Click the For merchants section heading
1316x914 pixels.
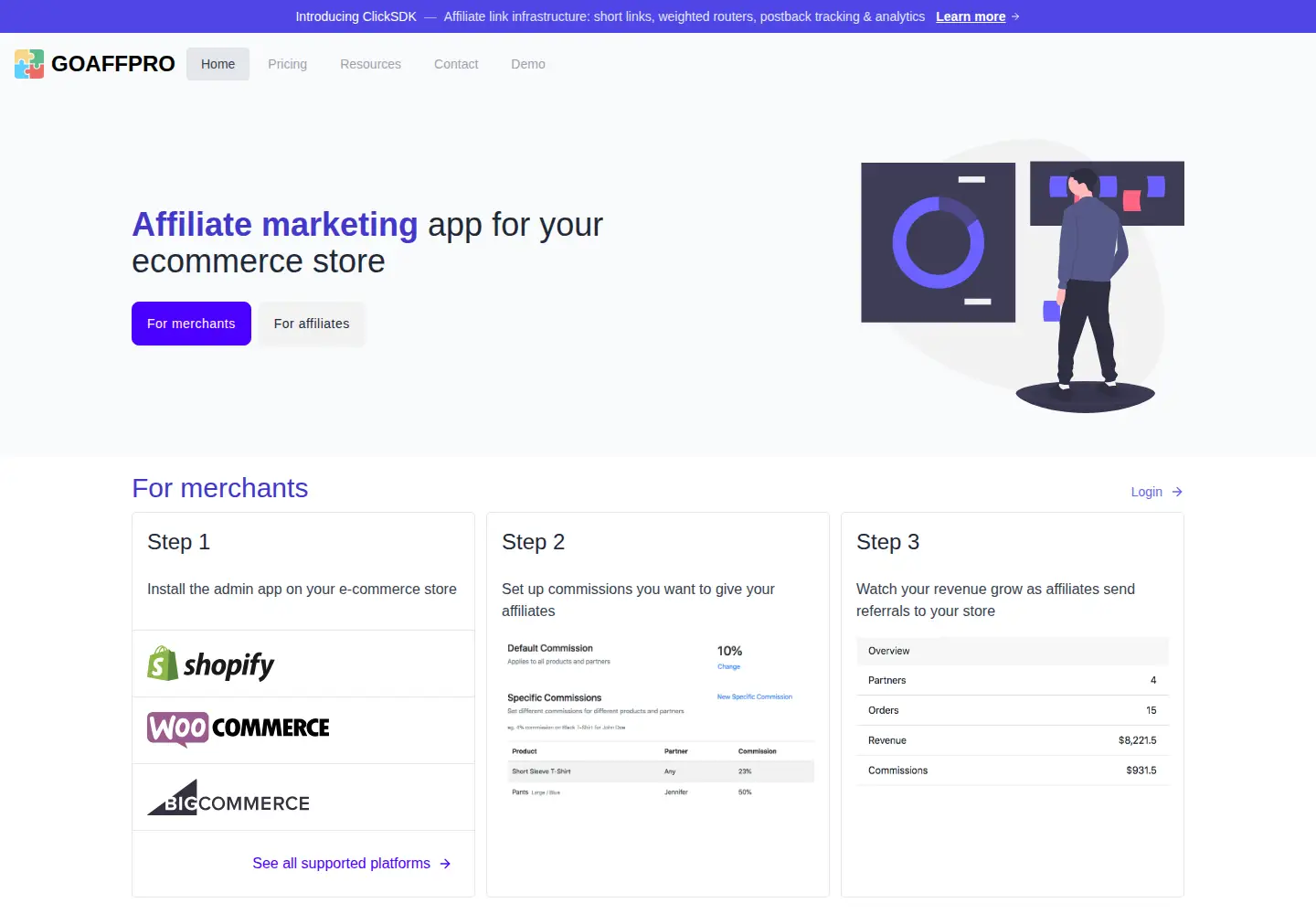point(220,488)
